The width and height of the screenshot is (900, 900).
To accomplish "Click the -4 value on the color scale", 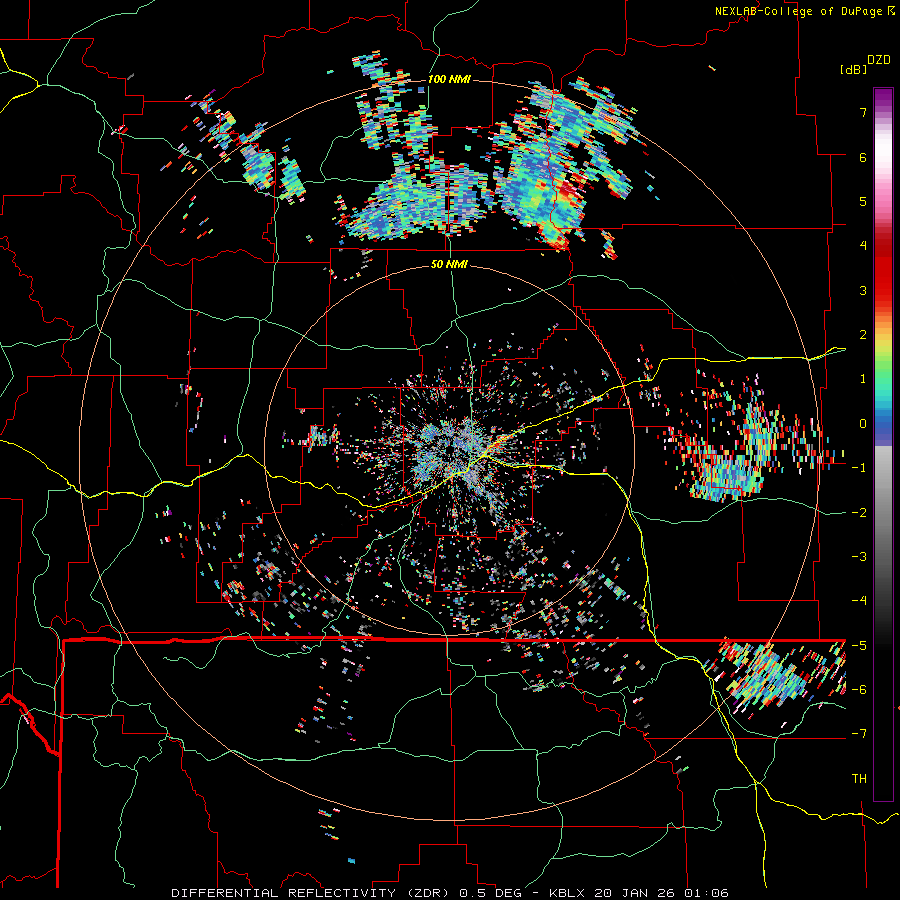I will (x=859, y=601).
